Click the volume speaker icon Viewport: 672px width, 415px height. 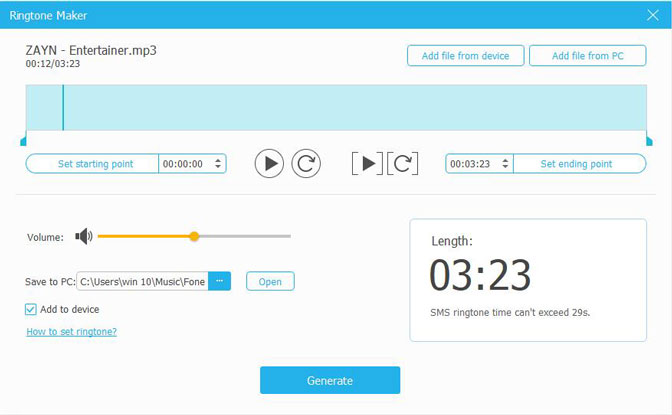tap(84, 236)
